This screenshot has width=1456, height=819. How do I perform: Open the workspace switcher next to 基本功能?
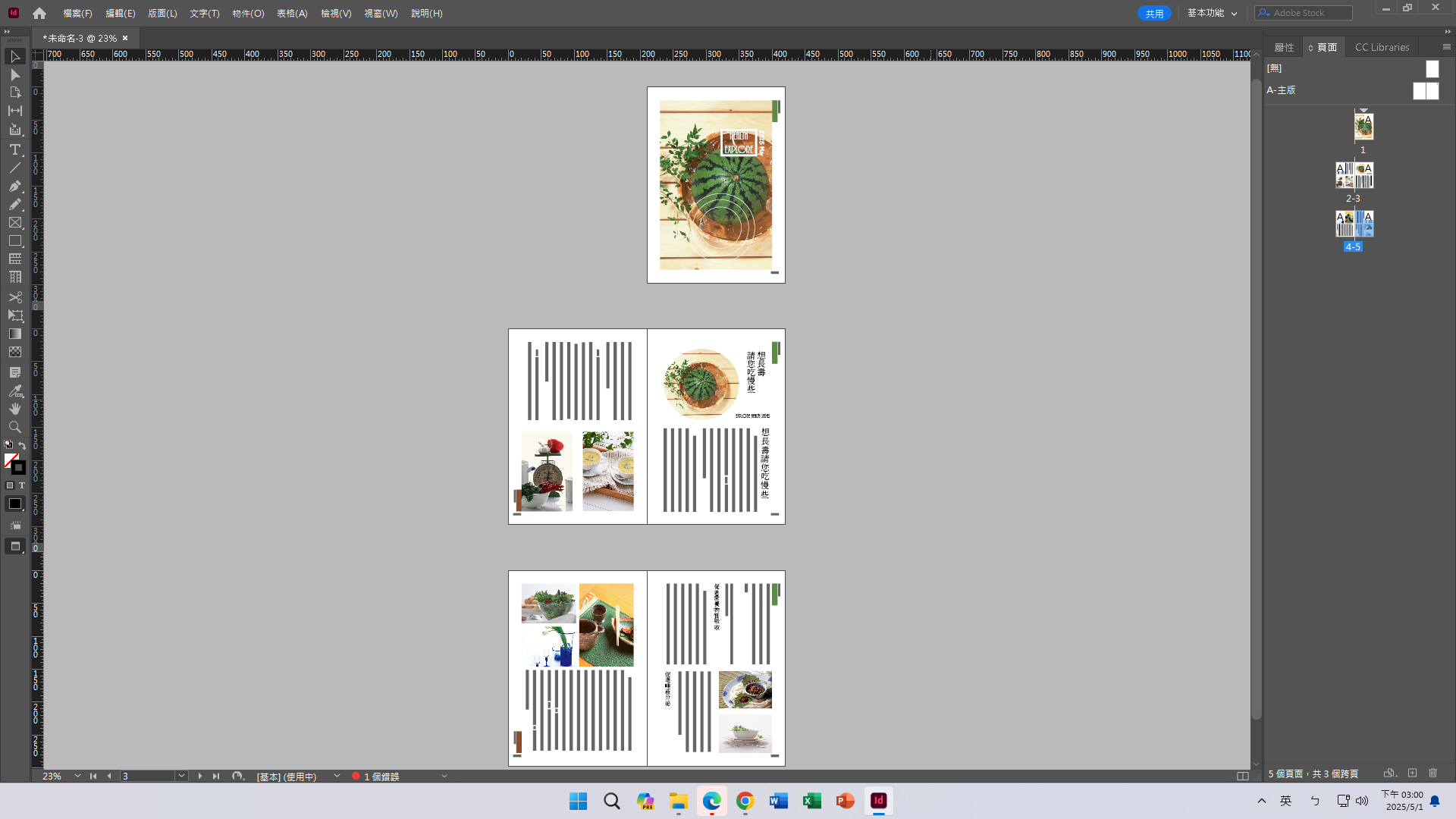coord(1235,13)
